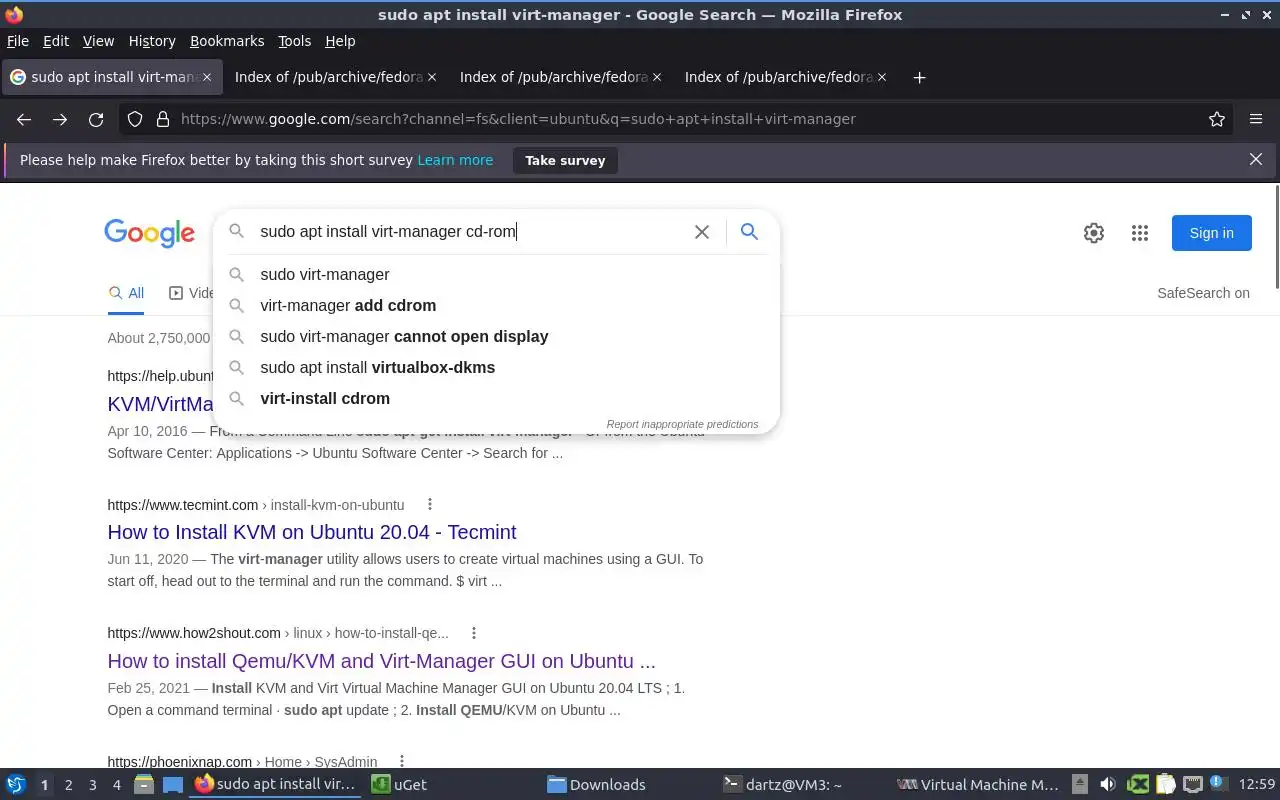Click the show desktop icon in panel
This screenshot has width=1280, height=800.
[x=173, y=785]
